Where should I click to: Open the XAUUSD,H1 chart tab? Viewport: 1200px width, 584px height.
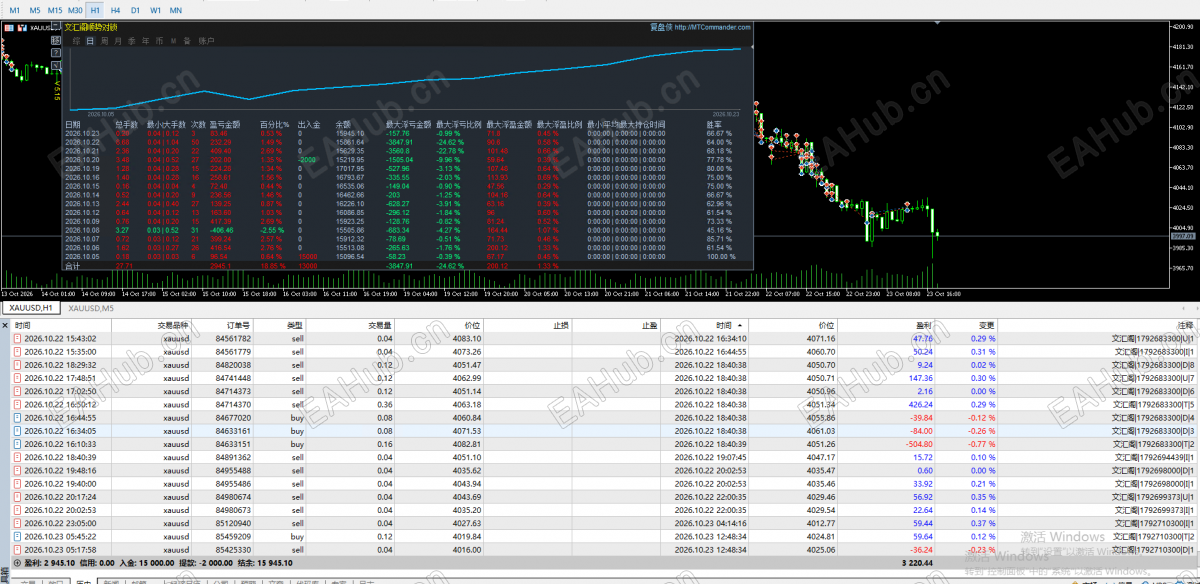point(32,308)
